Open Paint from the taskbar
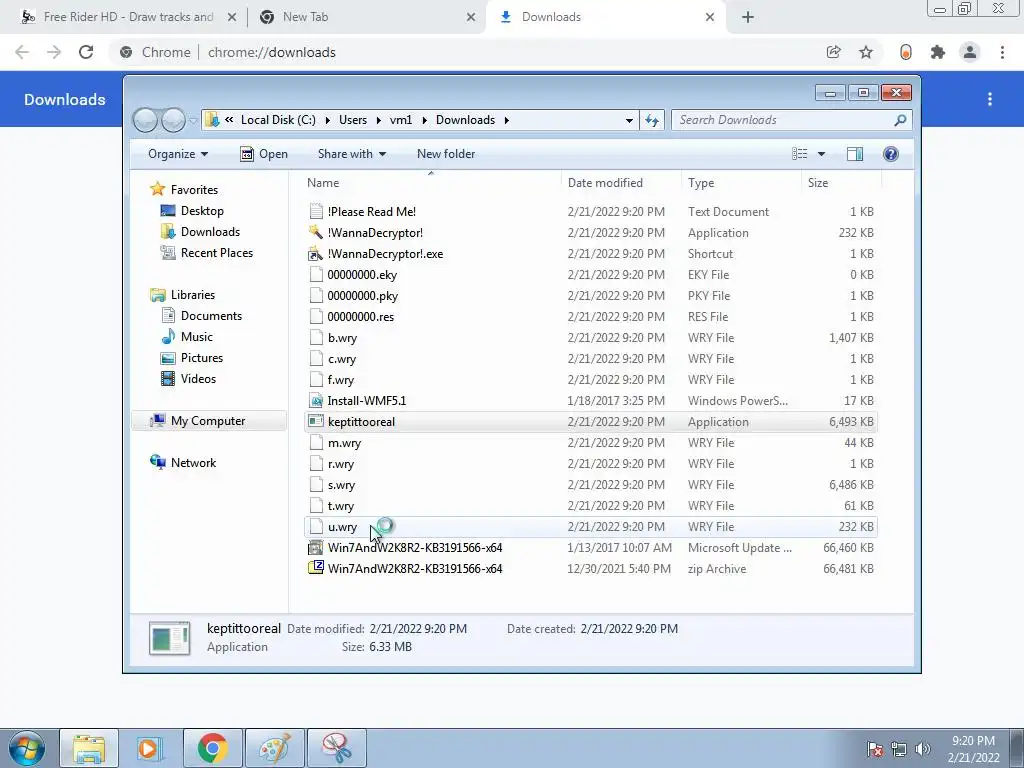 coord(275,748)
